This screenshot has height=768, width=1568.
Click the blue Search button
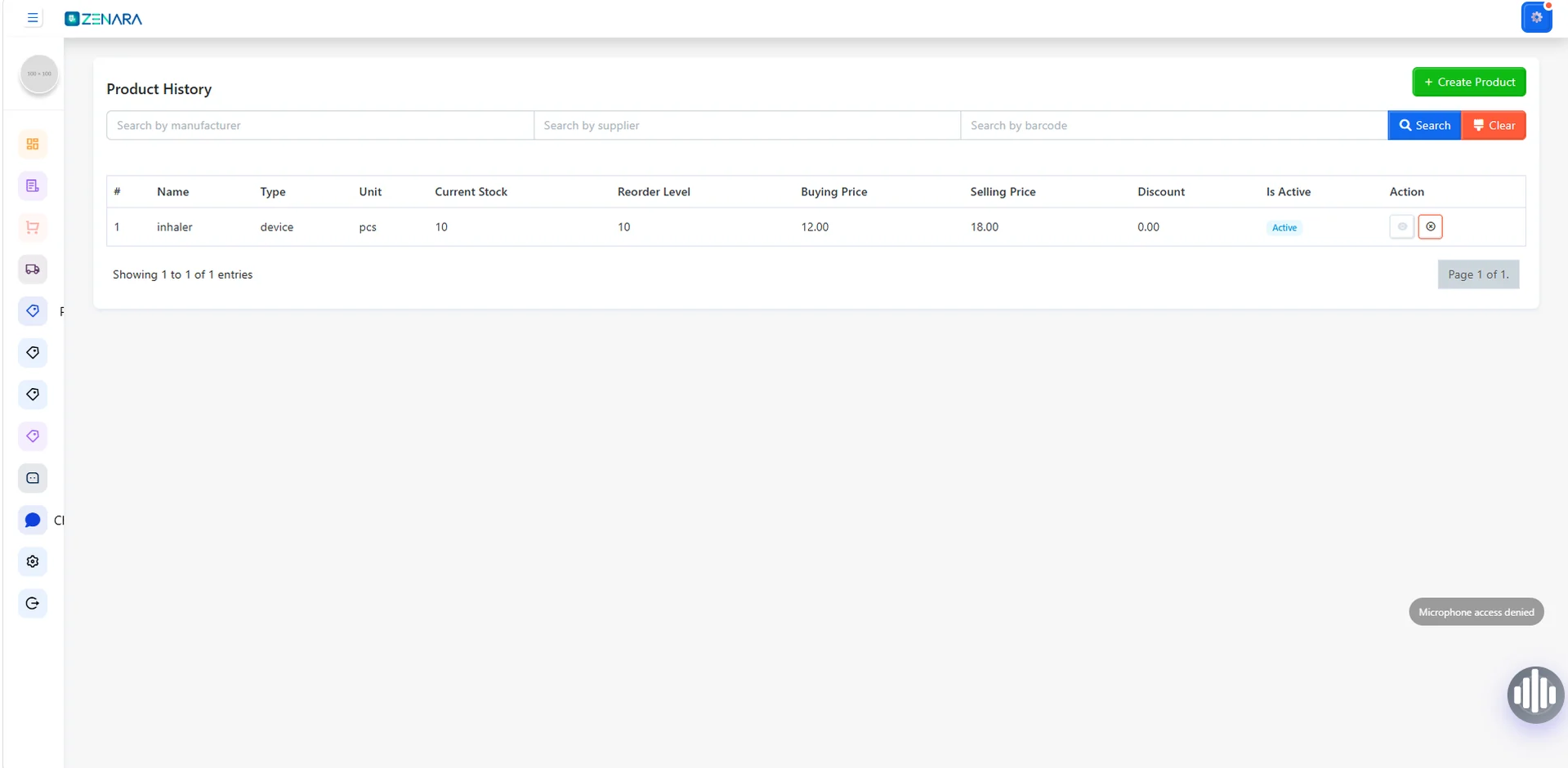1424,125
